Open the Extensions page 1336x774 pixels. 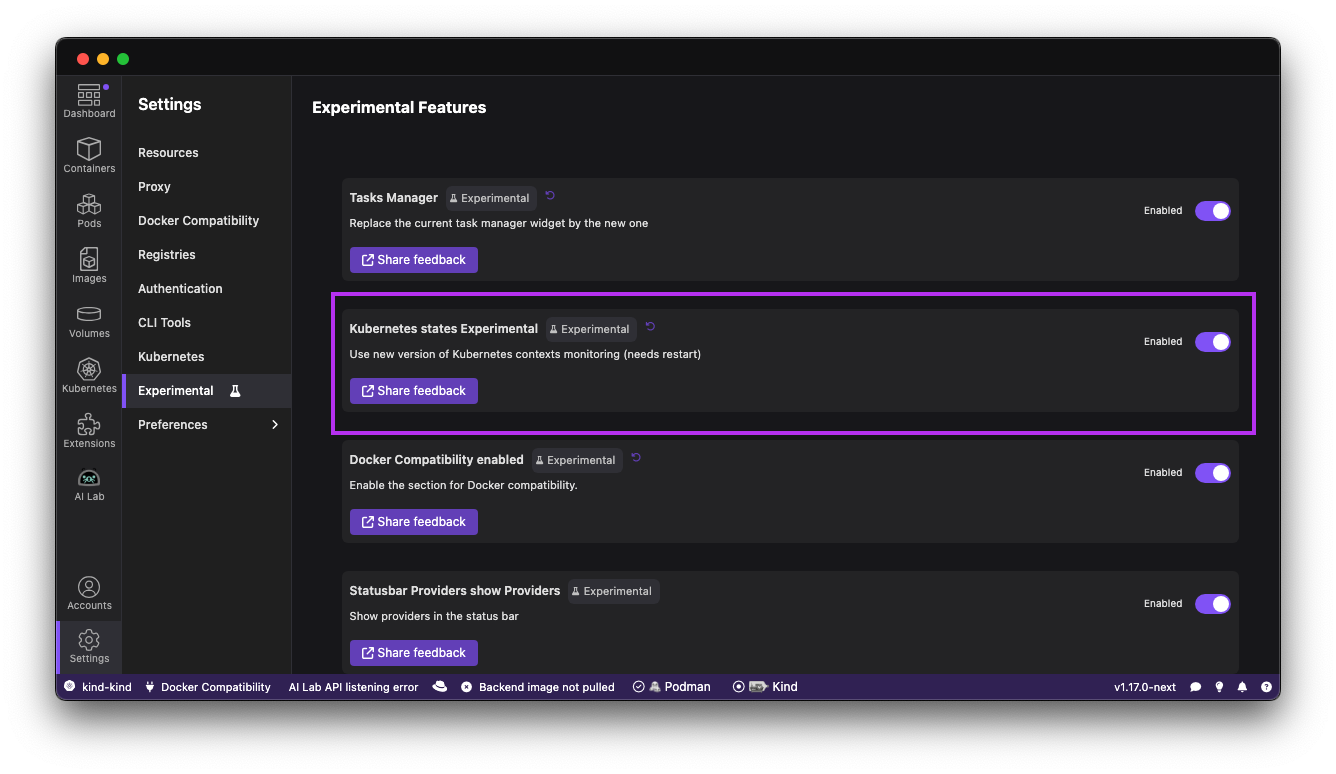coord(89,430)
